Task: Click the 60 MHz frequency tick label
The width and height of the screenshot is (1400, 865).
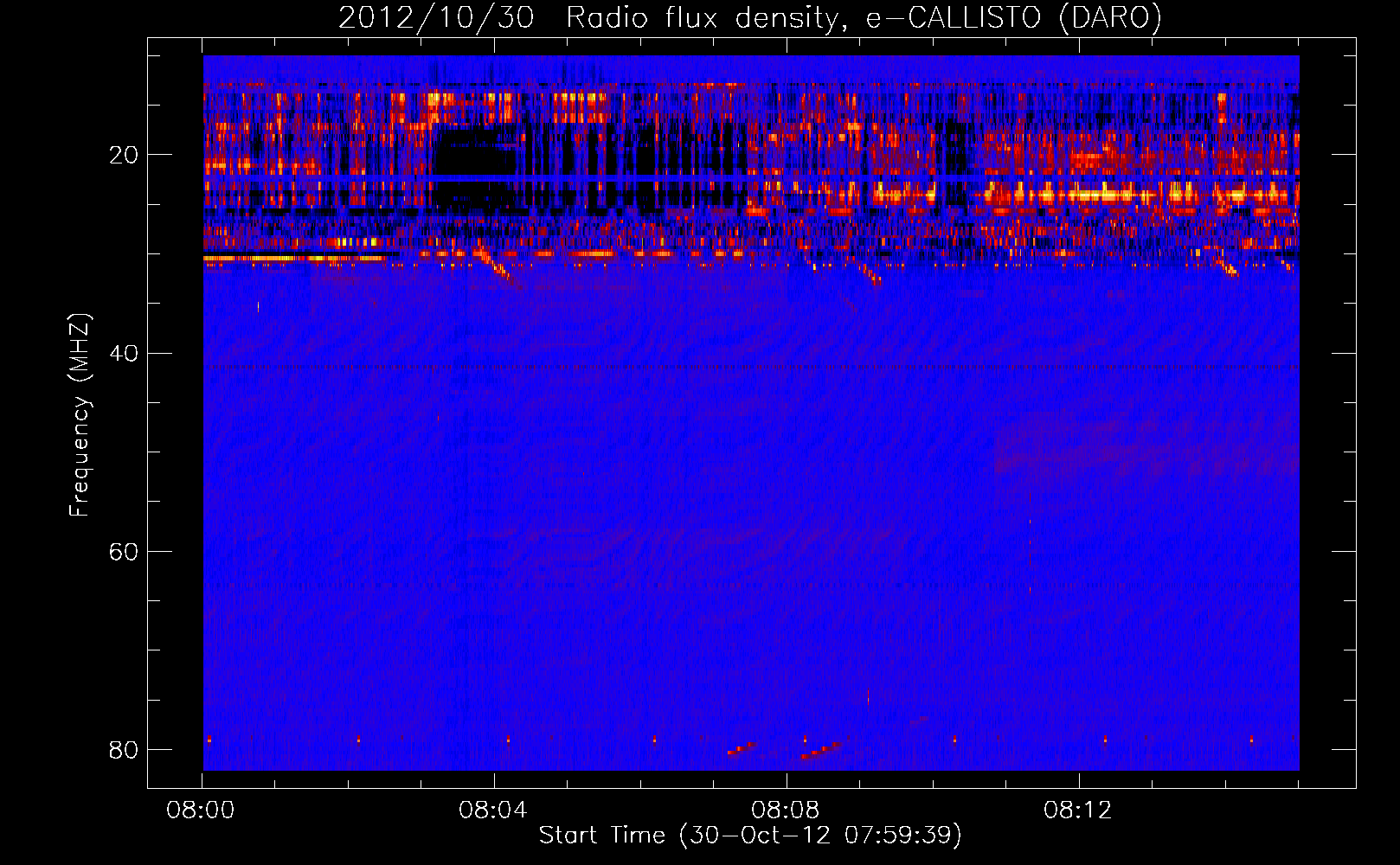Action: 124,552
